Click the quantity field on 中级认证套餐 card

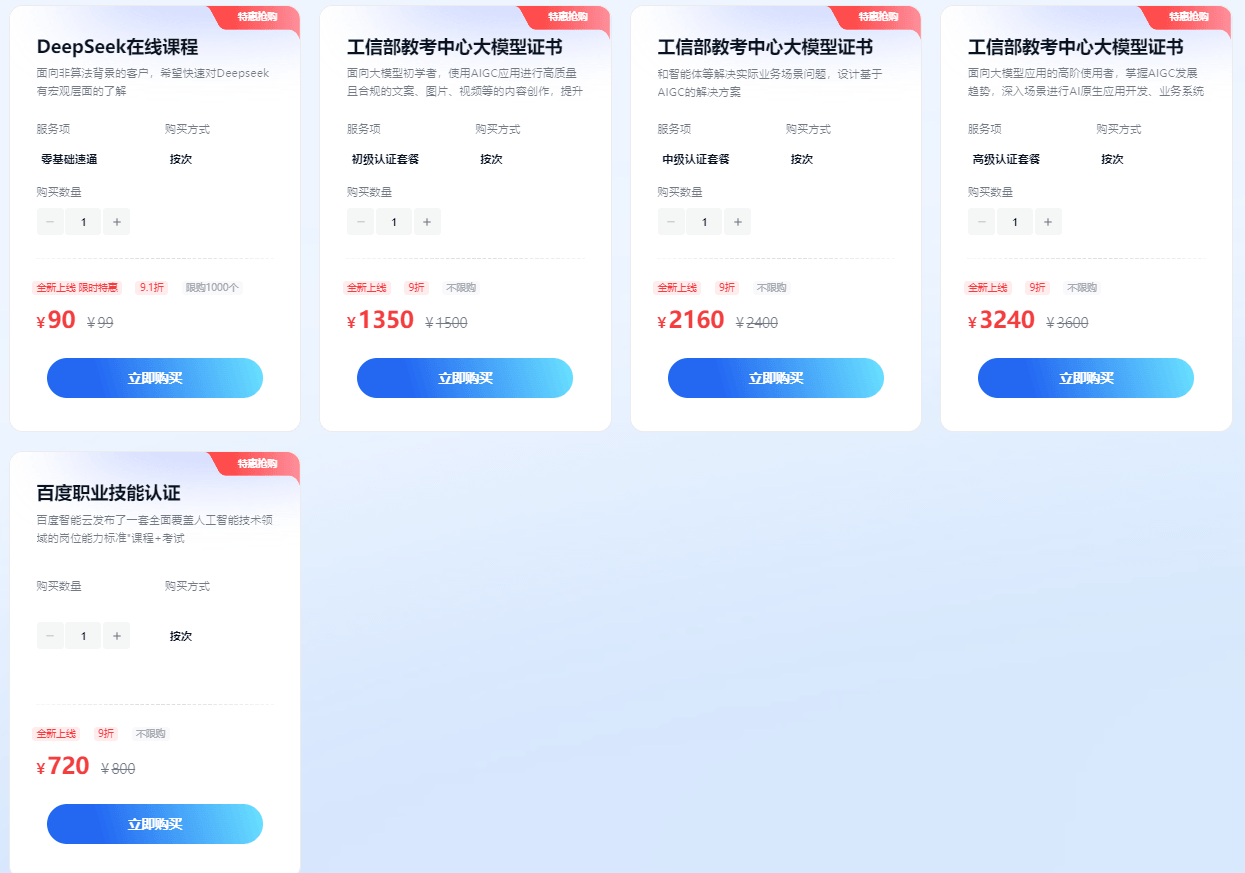(x=705, y=222)
